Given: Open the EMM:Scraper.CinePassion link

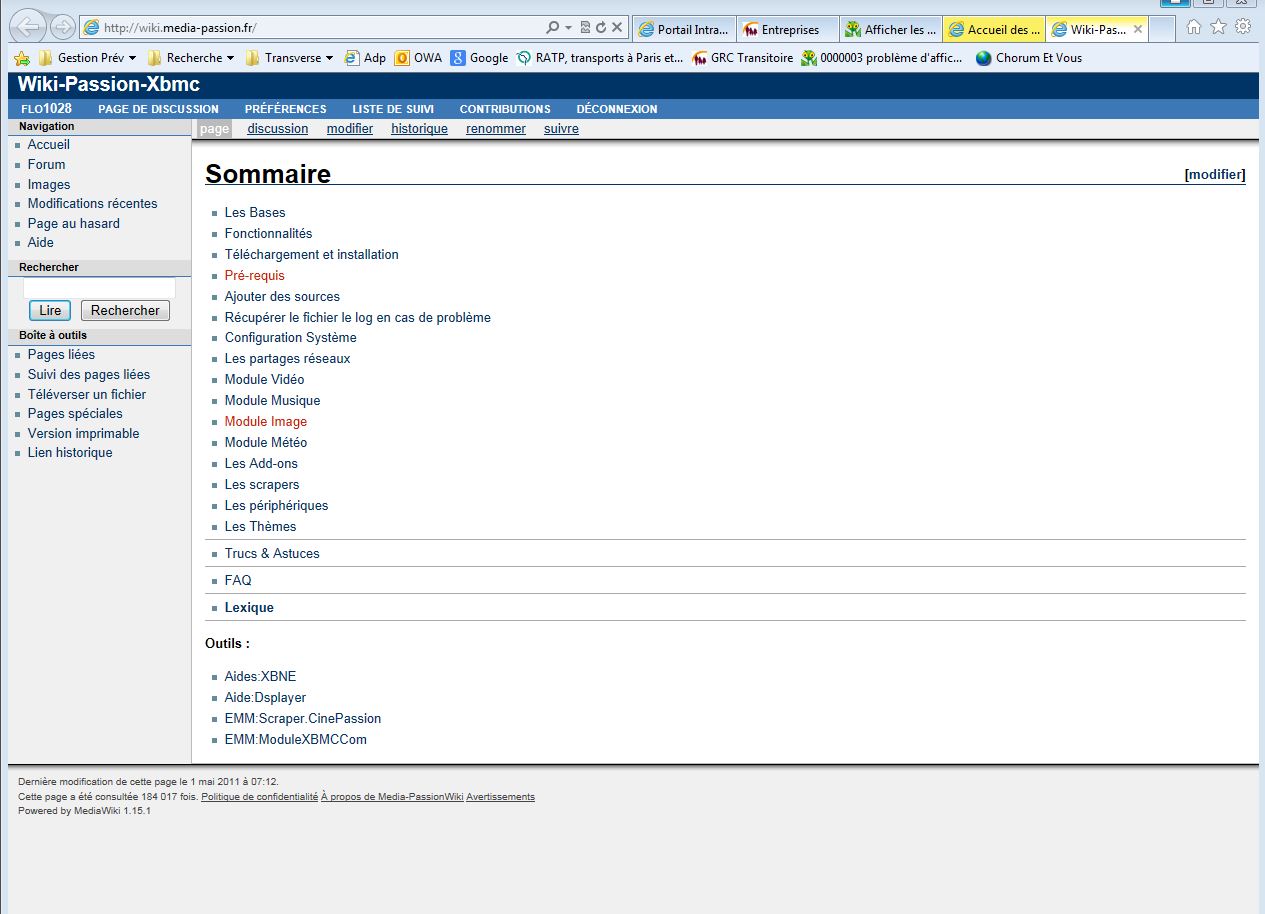Looking at the screenshot, I should [x=303, y=718].
